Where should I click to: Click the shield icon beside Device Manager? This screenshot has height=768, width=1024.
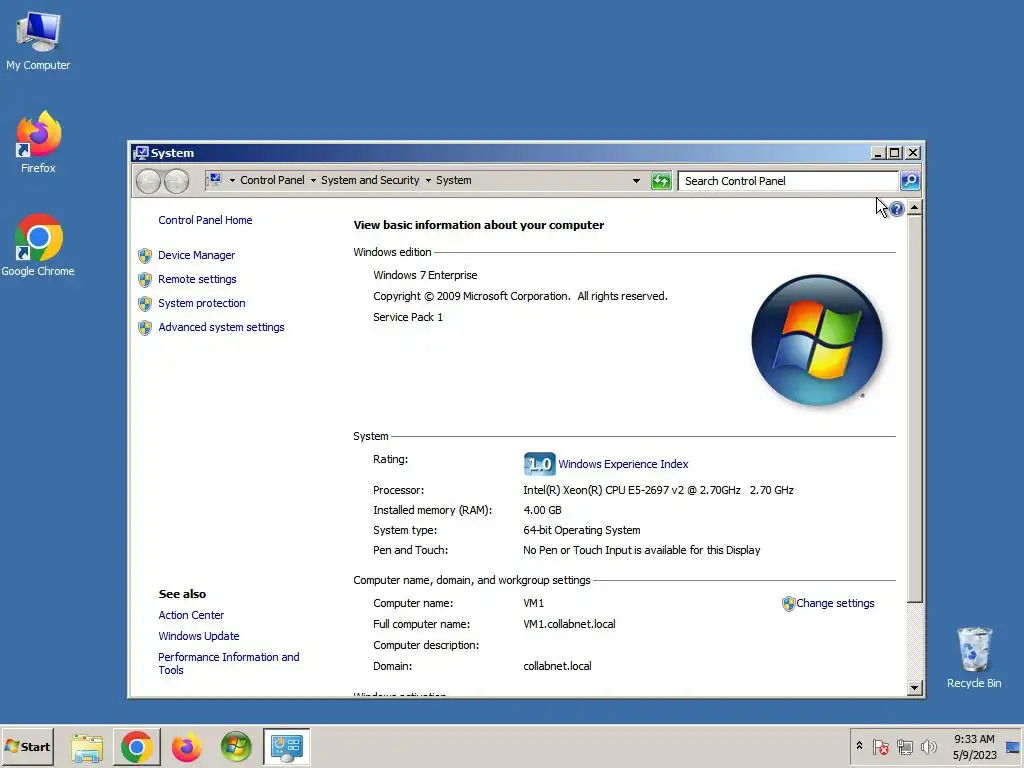coord(145,255)
